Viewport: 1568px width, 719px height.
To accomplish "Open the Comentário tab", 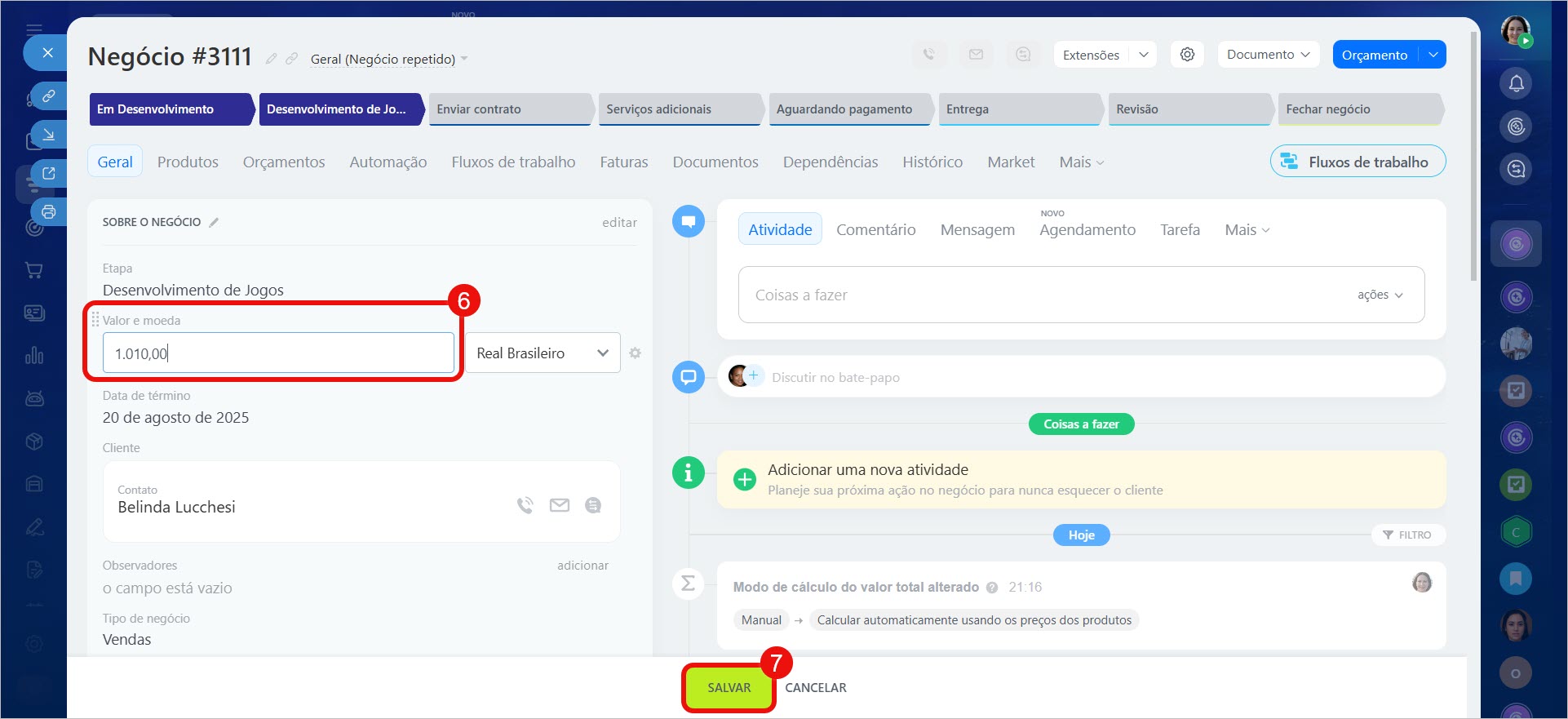I will tap(875, 230).
